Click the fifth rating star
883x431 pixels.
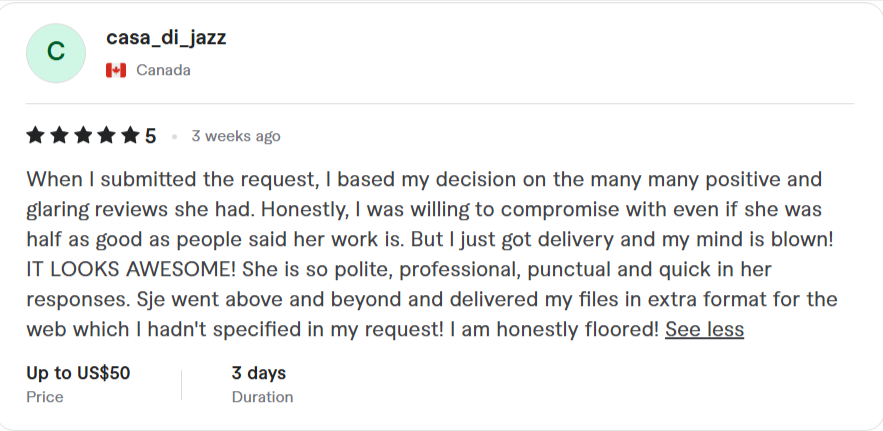click(x=129, y=136)
